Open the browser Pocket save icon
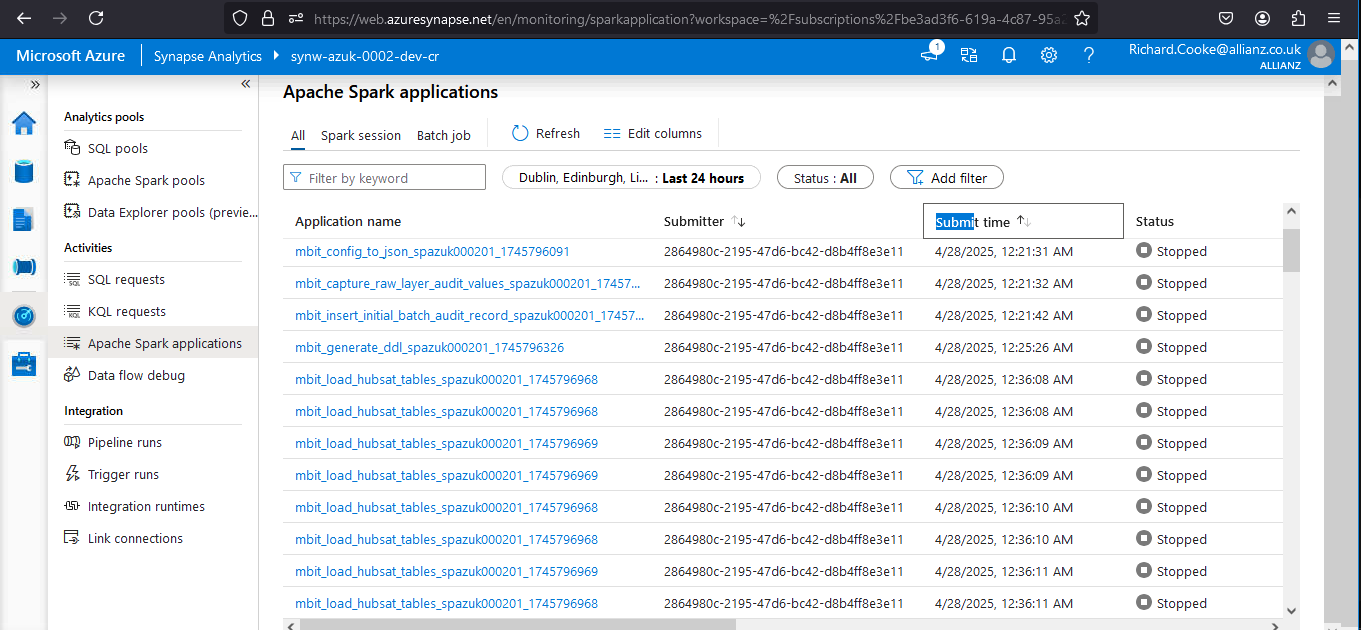Viewport: 1361px width, 630px height. coord(1226,18)
